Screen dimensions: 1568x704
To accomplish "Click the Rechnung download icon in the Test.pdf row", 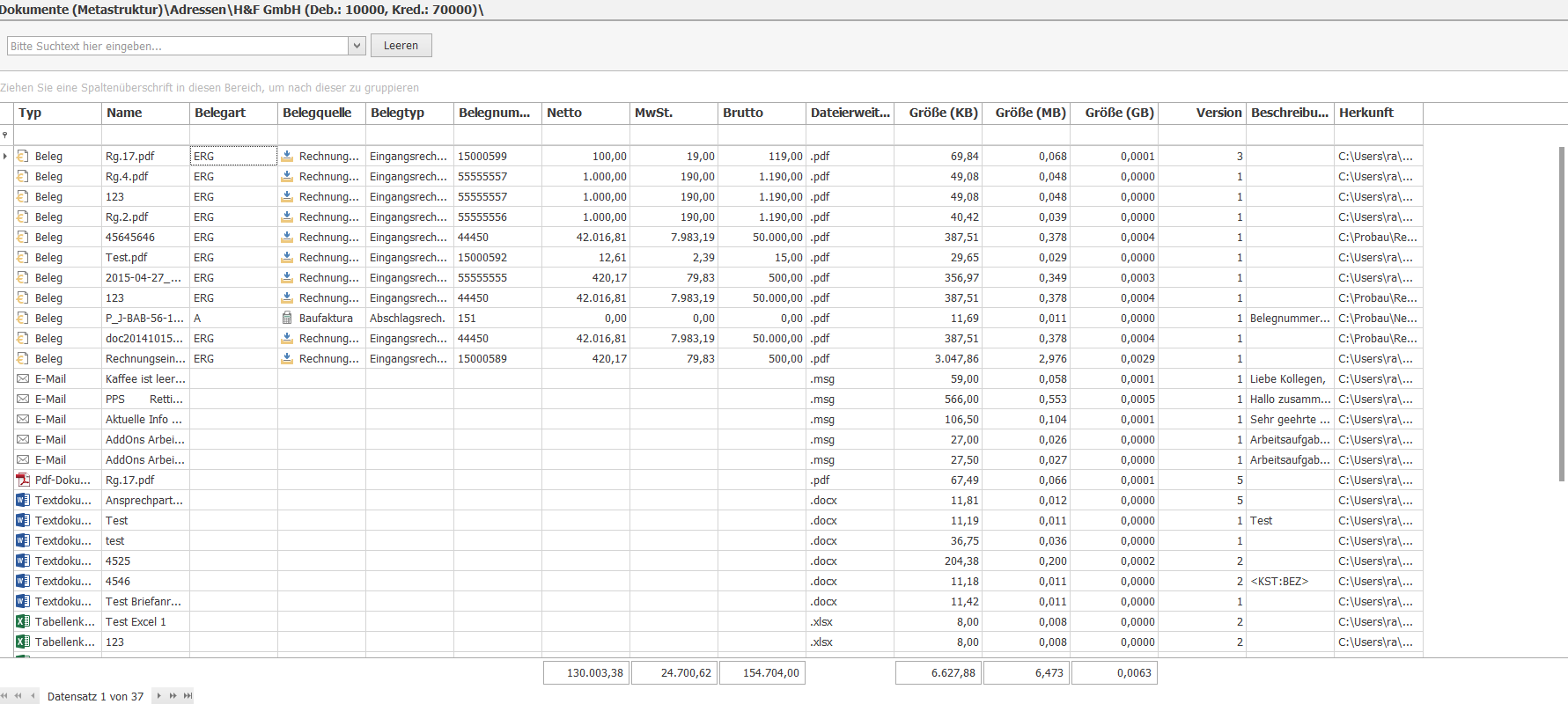I will point(287,257).
